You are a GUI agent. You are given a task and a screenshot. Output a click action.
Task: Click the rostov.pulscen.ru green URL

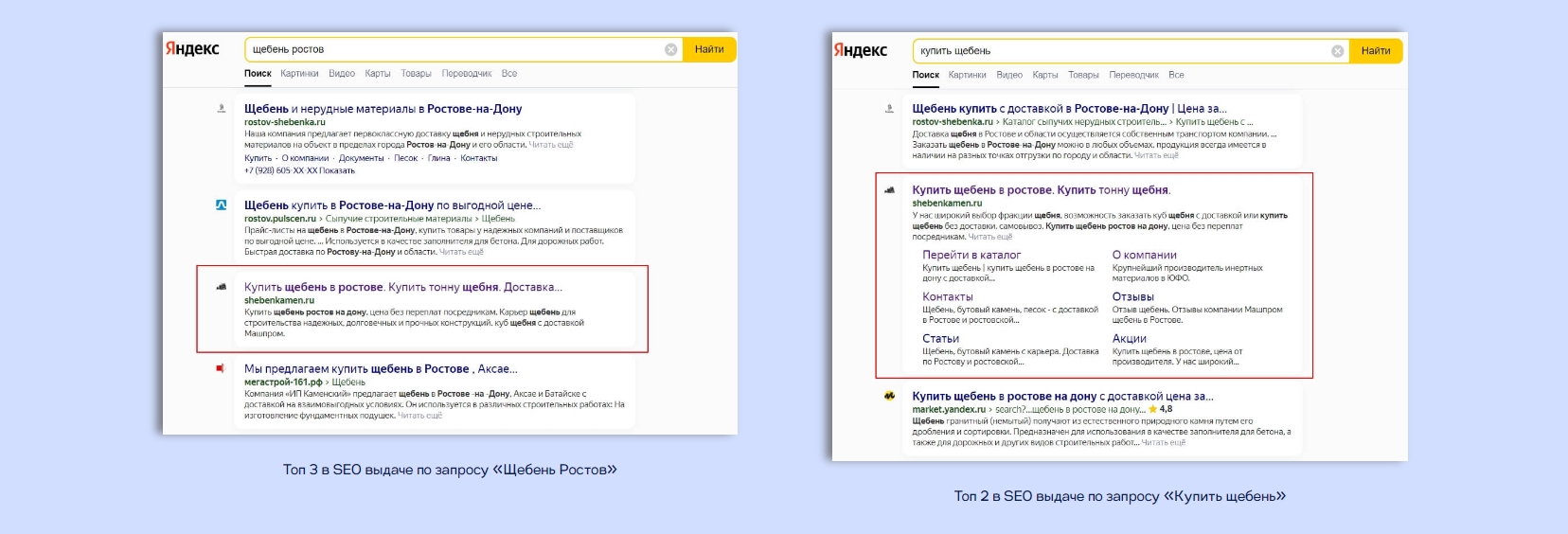pos(280,219)
